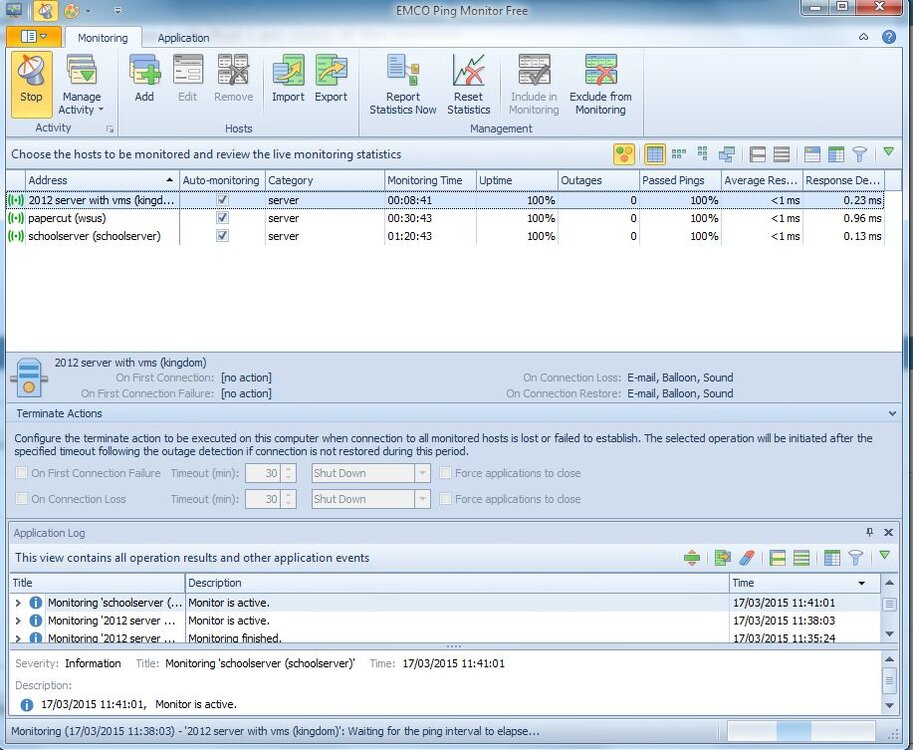Click Exclude from Monitoring

[x=600, y=84]
